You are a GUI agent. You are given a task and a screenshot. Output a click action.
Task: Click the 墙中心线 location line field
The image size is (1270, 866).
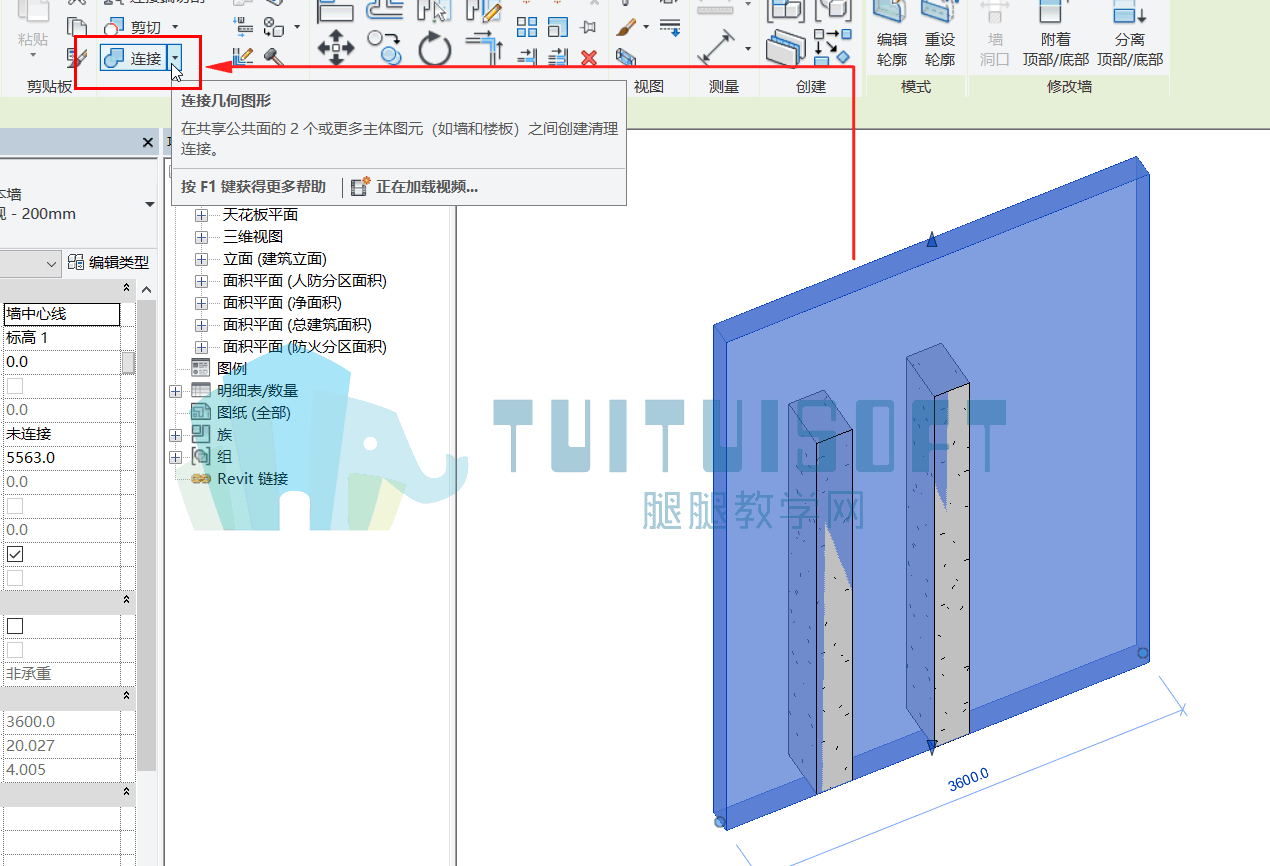pyautogui.click(x=61, y=314)
